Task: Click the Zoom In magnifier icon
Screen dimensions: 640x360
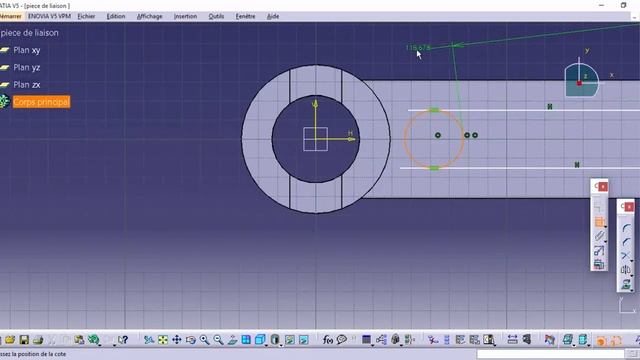Action: [x=204, y=340]
